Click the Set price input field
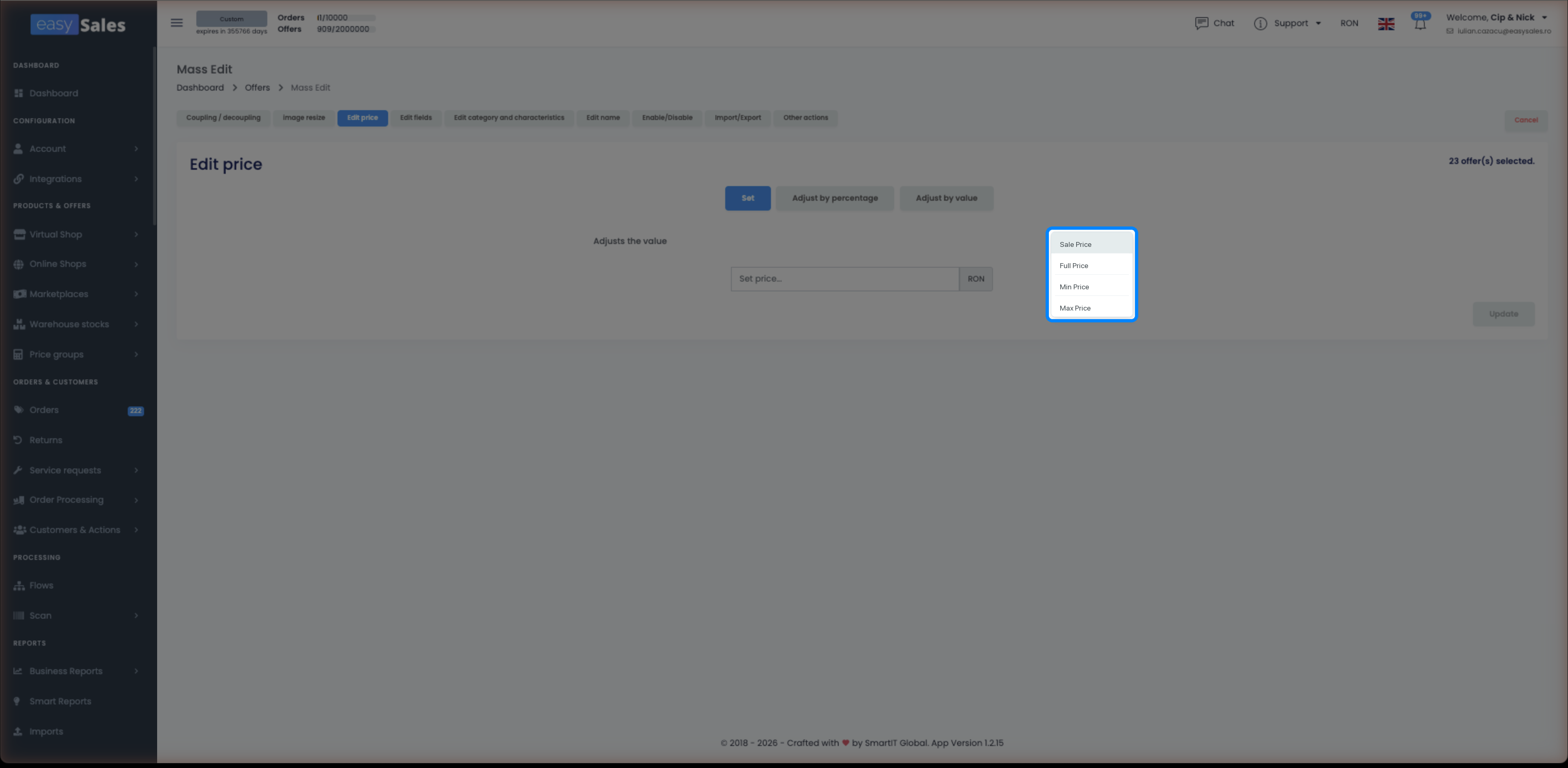This screenshot has width=1568, height=768. tap(845, 279)
